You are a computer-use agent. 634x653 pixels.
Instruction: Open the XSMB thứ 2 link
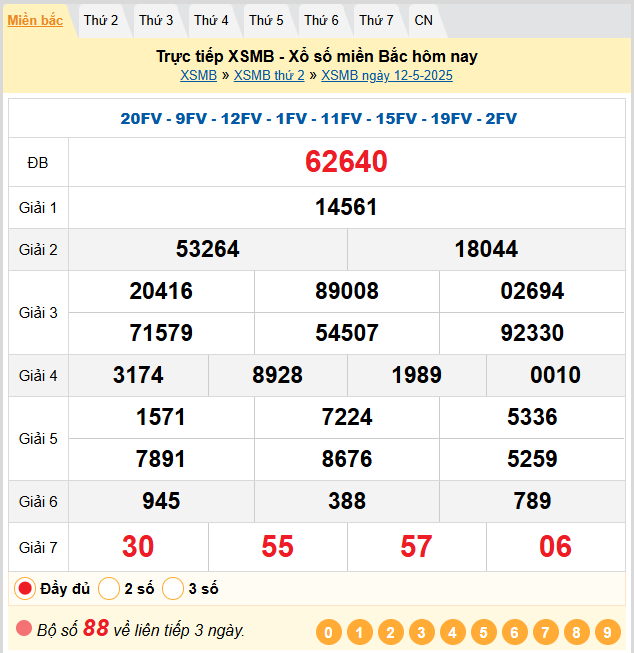tap(269, 75)
